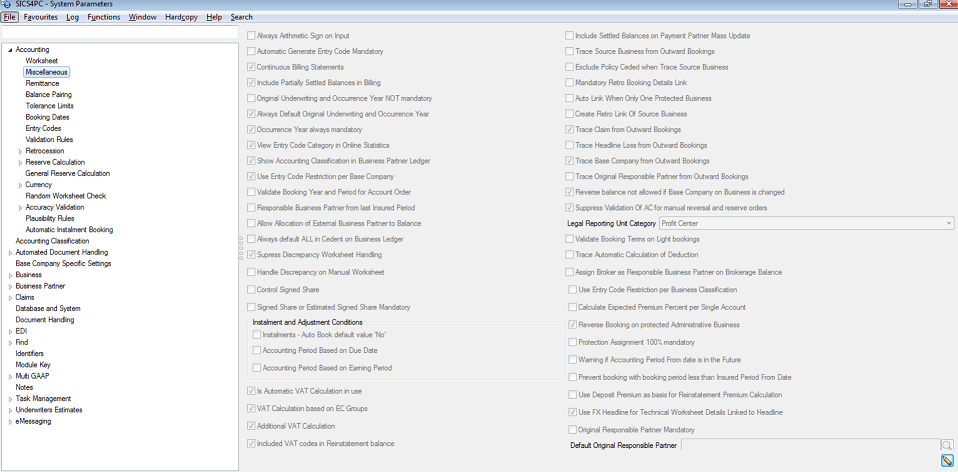Image resolution: width=958 pixels, height=472 pixels.
Task: Open the Favourites menu
Action: tap(41, 17)
